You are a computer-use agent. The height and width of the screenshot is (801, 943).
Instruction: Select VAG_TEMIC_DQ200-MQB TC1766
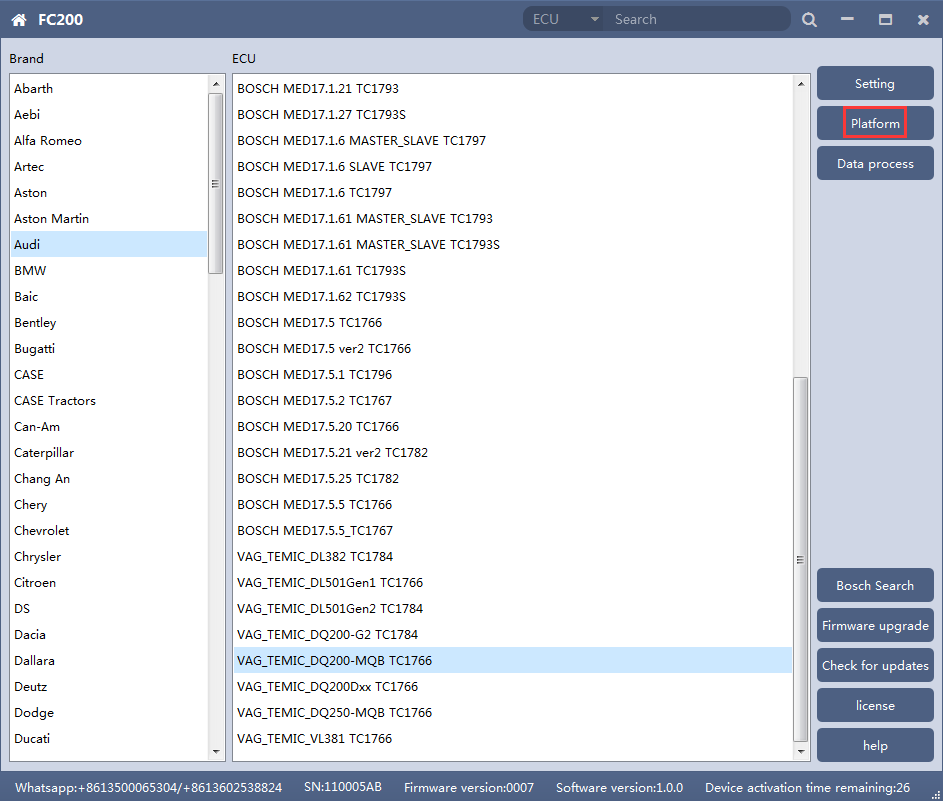(x=513, y=661)
